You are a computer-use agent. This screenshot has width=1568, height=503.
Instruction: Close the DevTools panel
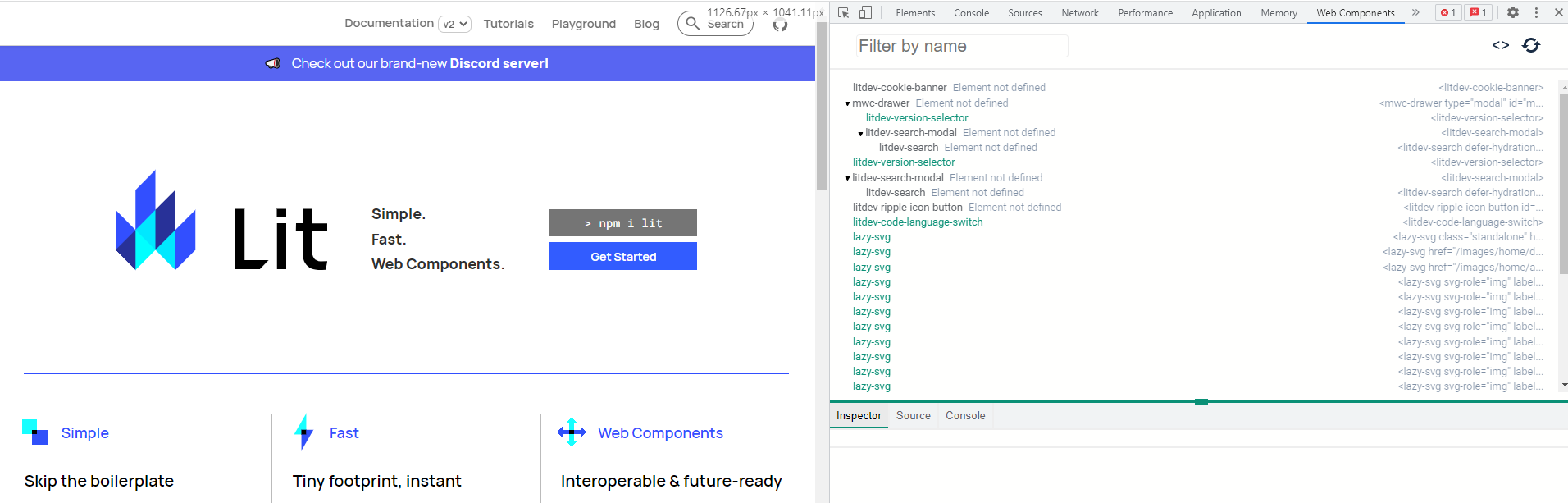coord(1558,12)
